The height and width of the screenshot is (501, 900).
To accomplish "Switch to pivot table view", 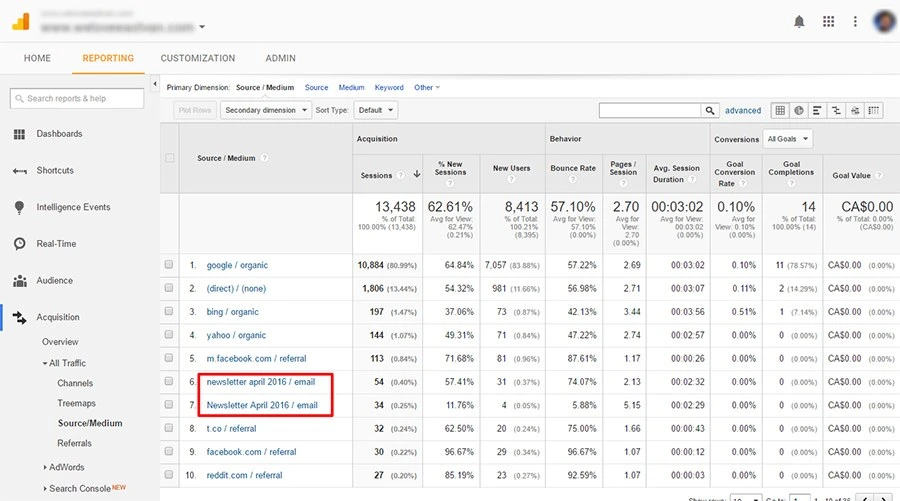I will click(874, 110).
